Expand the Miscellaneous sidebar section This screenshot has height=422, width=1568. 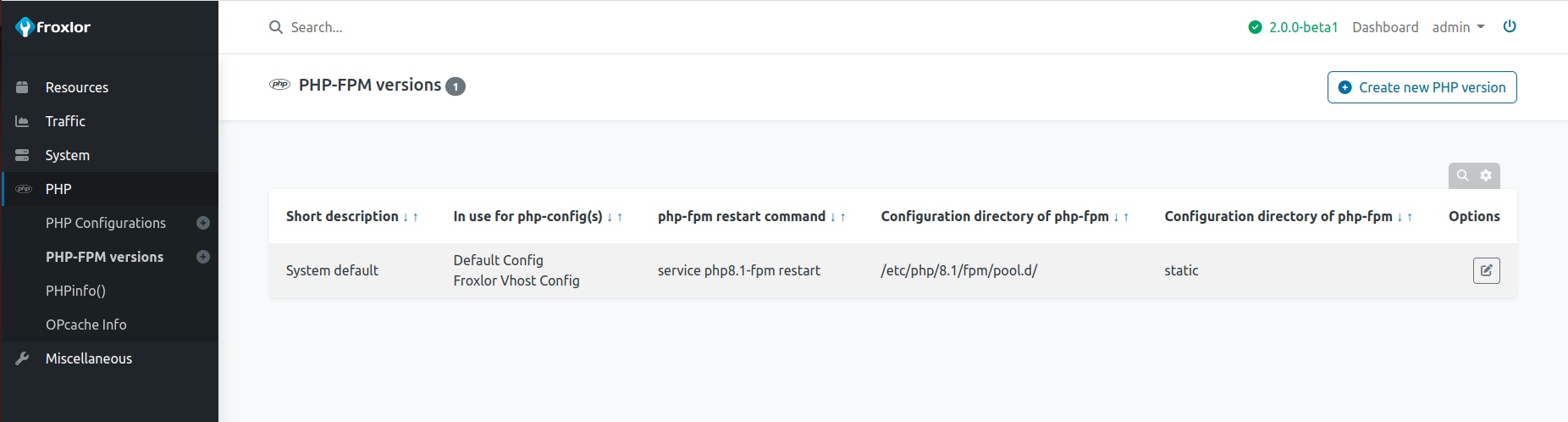88,358
